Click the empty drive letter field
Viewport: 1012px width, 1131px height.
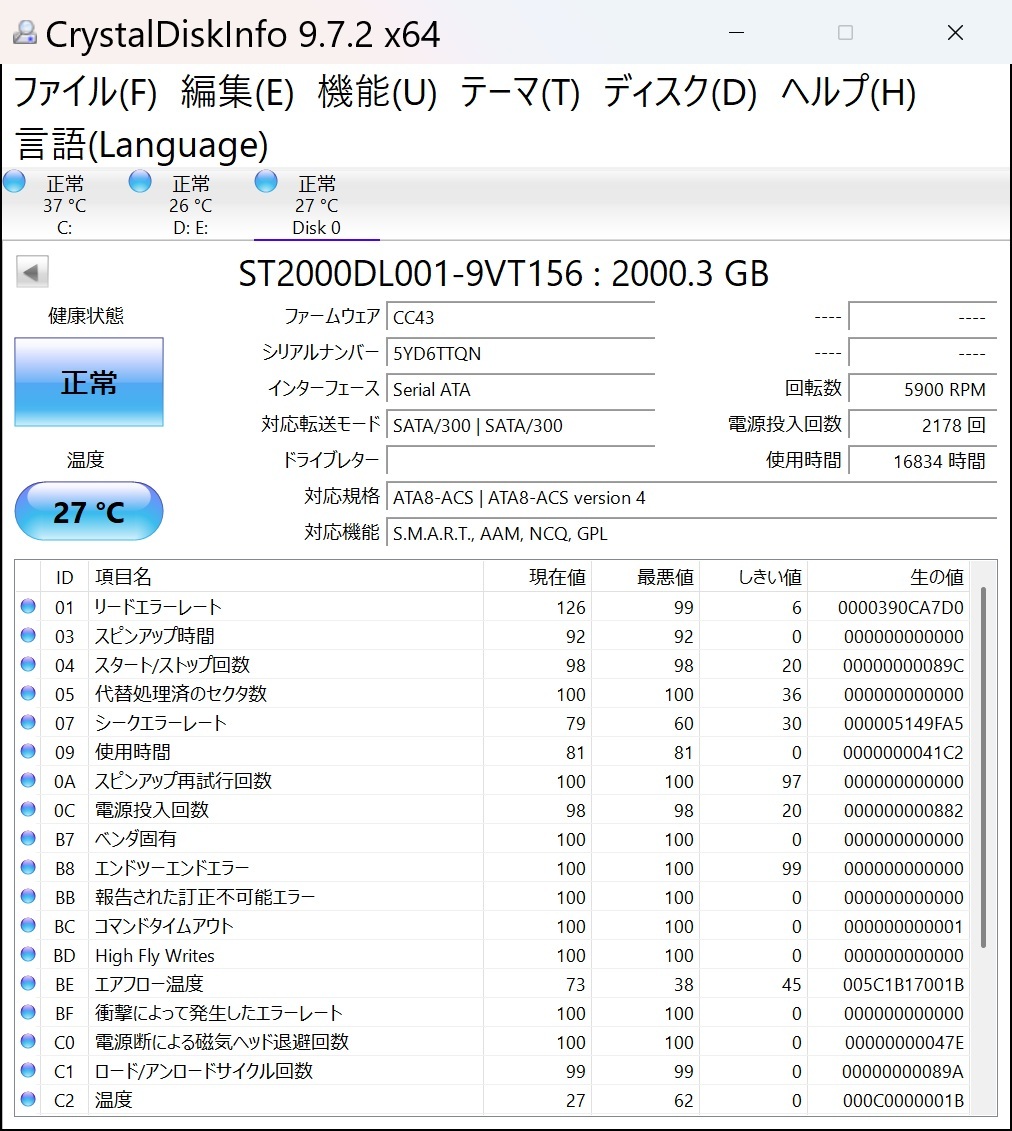point(520,460)
